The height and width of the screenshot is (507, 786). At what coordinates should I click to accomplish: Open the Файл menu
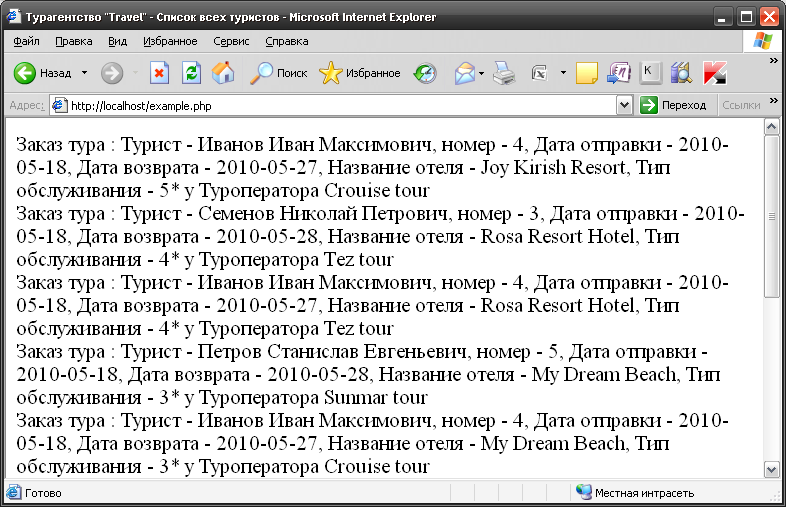pos(26,41)
